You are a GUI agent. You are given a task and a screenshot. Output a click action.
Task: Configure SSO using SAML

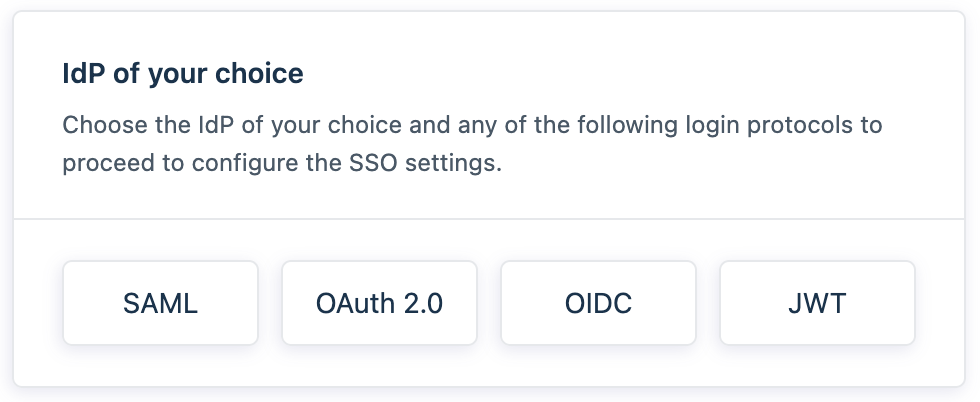160,303
